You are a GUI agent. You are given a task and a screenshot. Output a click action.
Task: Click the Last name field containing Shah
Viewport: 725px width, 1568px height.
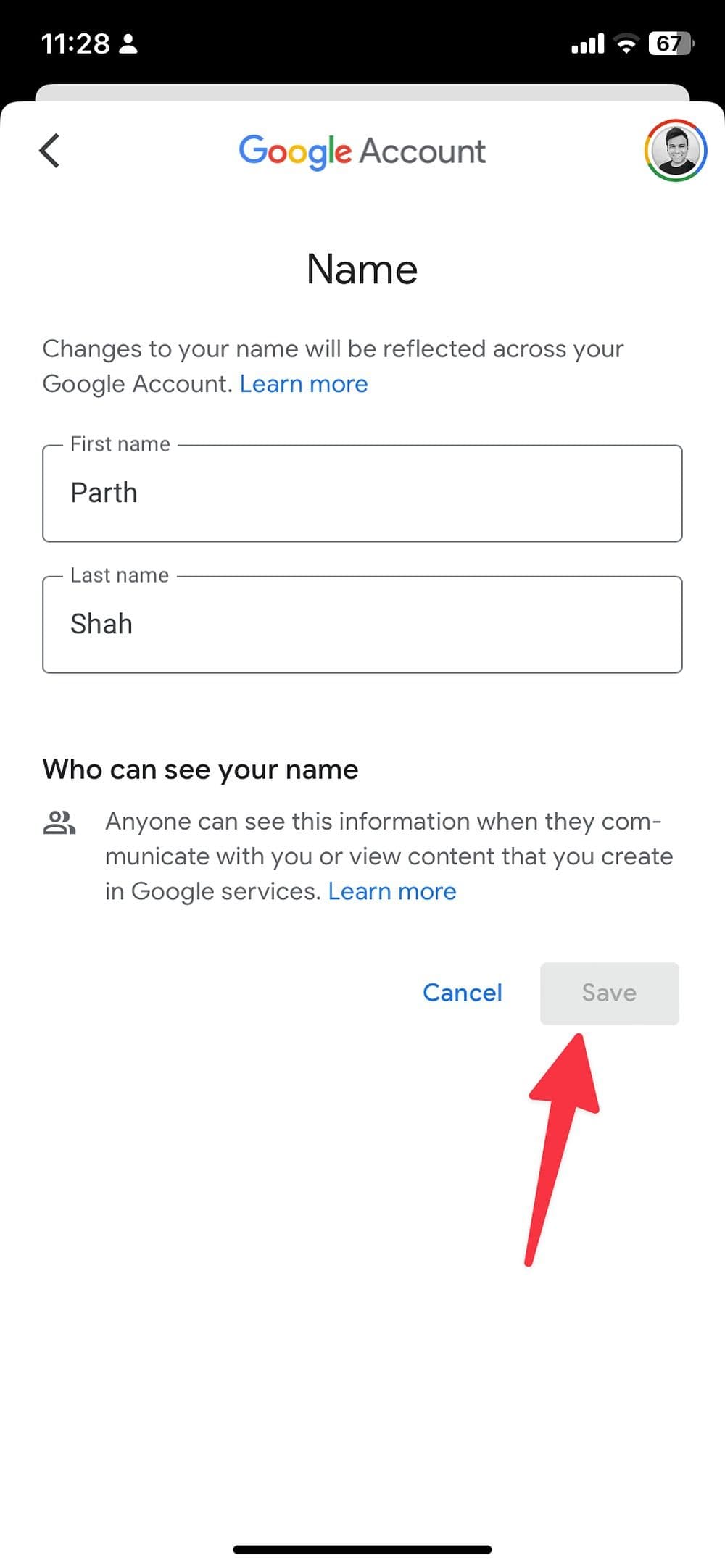[362, 625]
